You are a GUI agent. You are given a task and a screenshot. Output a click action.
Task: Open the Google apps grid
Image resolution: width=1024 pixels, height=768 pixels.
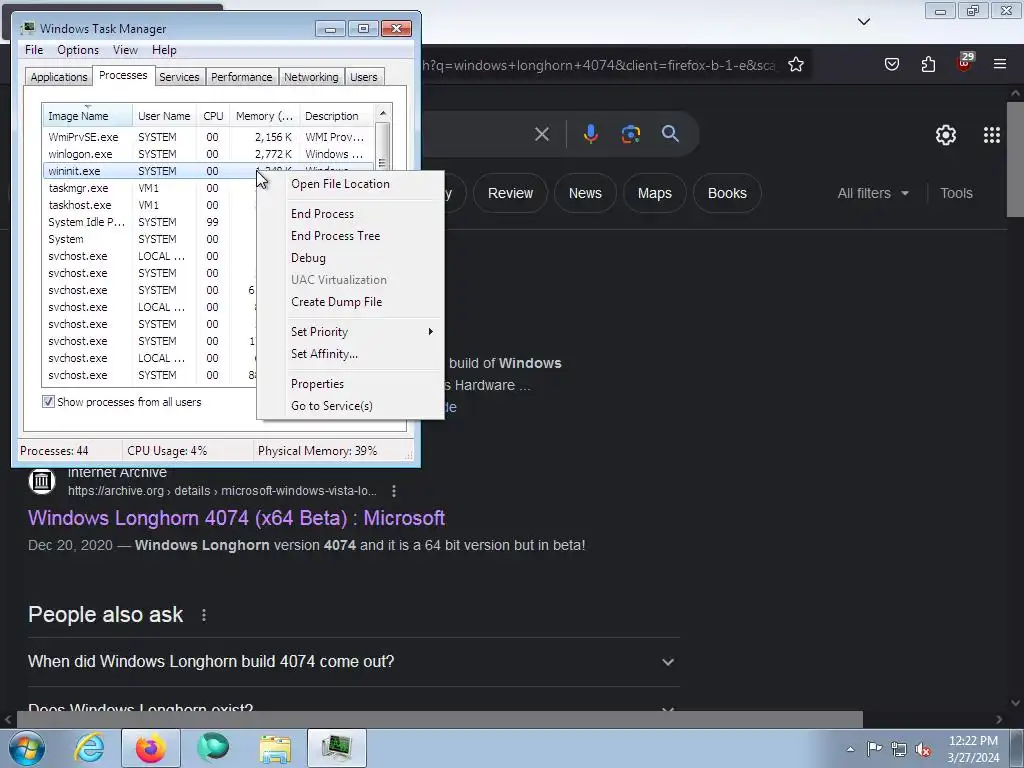coord(991,135)
